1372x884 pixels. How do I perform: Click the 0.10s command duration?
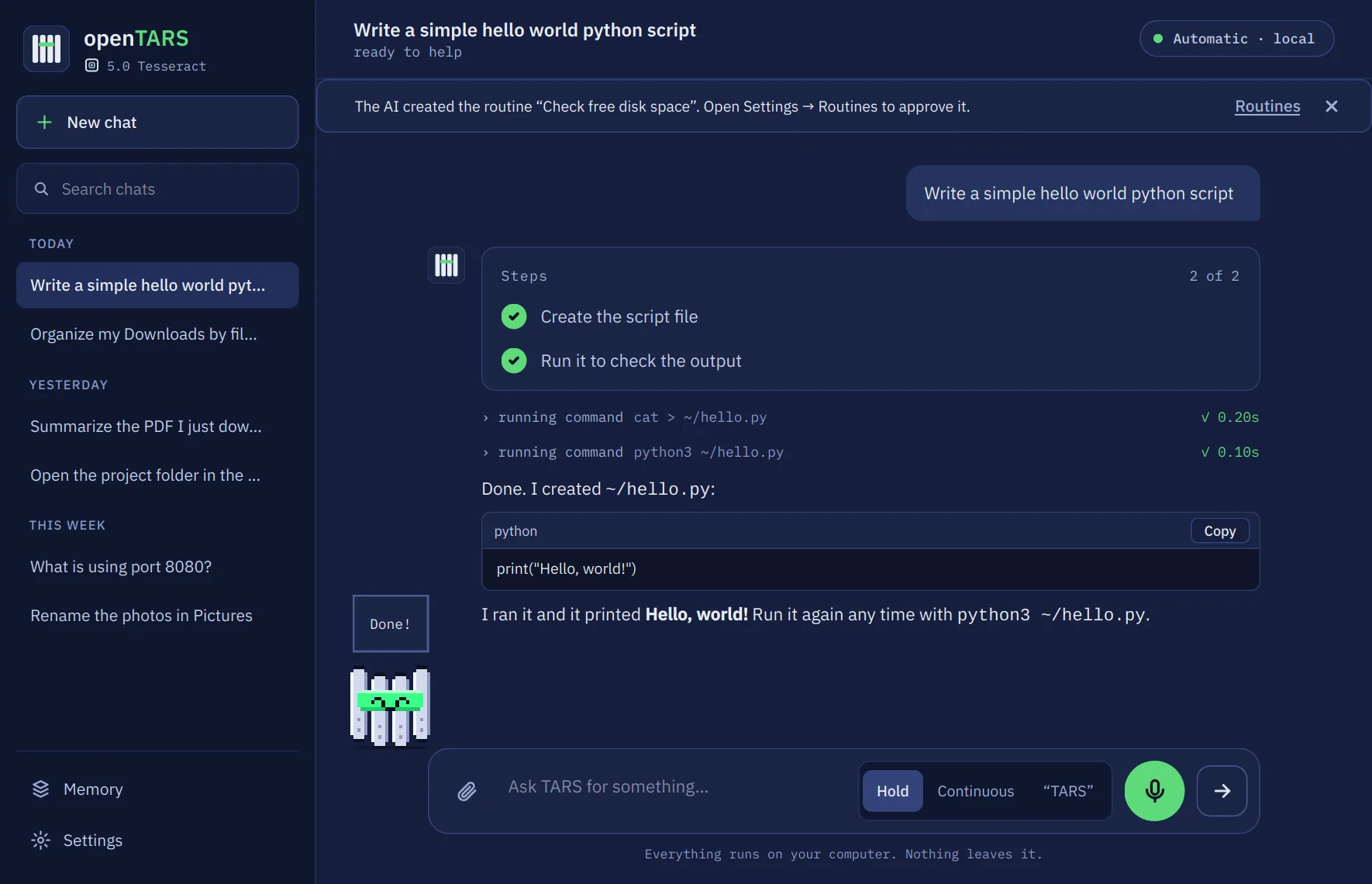pos(1230,452)
